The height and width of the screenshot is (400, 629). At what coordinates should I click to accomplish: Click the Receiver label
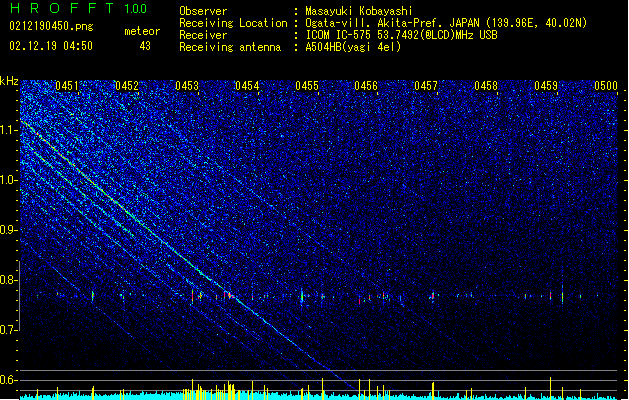tap(203, 35)
